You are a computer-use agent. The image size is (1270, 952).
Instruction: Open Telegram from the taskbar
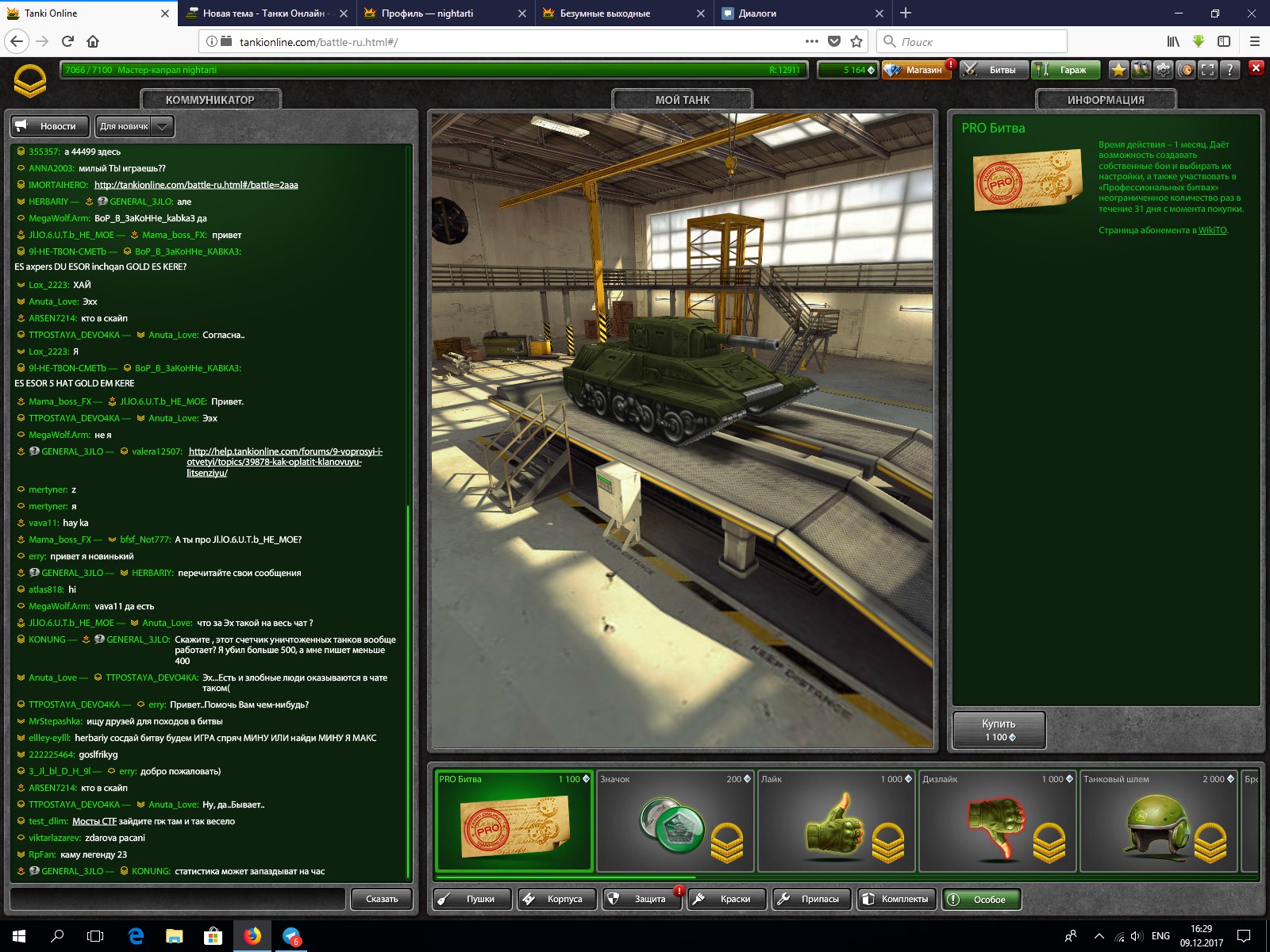click(291, 936)
